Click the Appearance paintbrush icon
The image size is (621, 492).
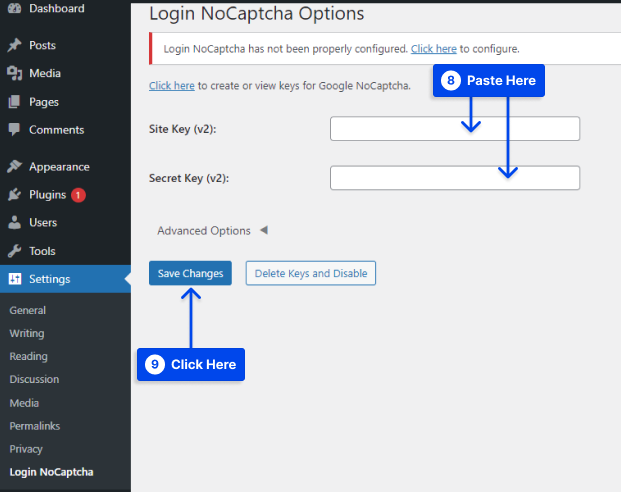pyautogui.click(x=15, y=166)
